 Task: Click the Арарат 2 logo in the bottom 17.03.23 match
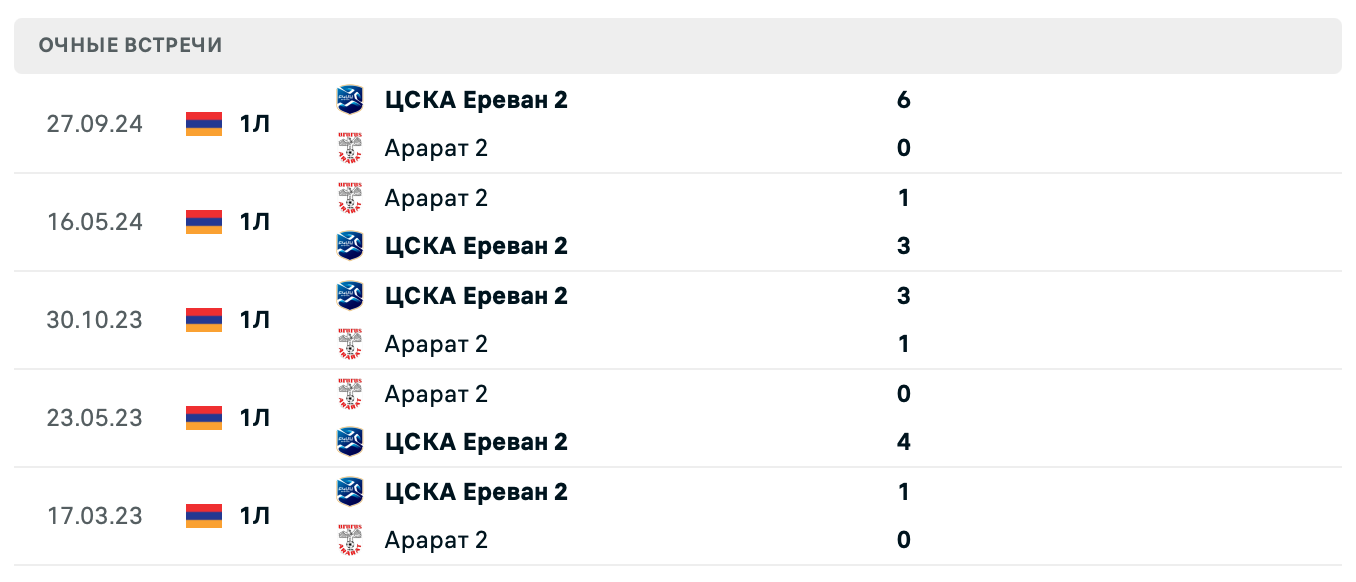[351, 540]
